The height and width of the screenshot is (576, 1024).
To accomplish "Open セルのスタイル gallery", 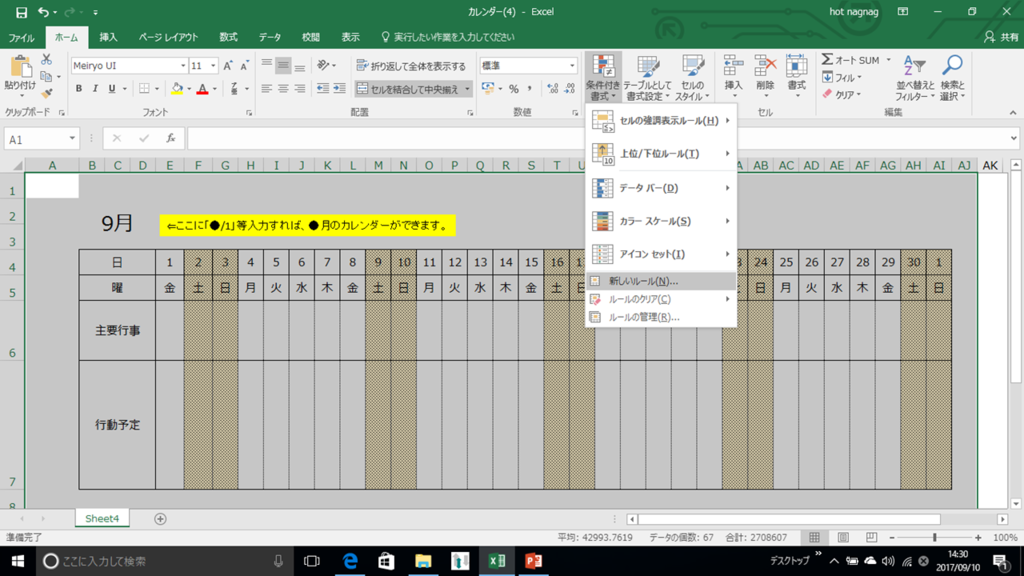I will [692, 77].
